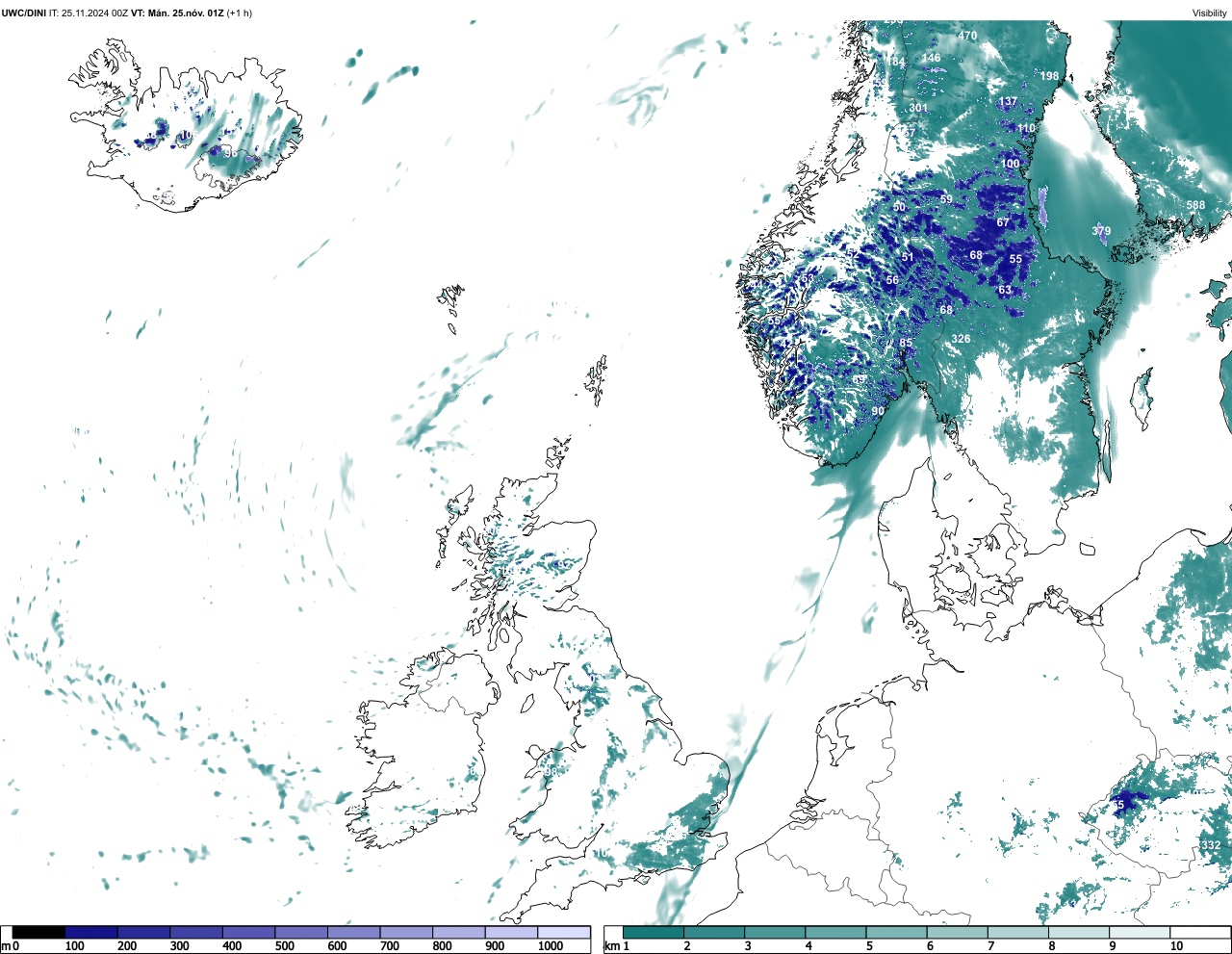Click the 379 value over the Gulf of Bothnia
This screenshot has height=954, width=1232.
pyautogui.click(x=1101, y=231)
